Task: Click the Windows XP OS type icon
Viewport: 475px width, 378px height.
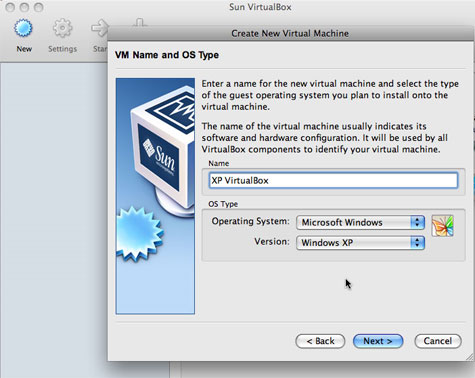Action: (x=442, y=226)
